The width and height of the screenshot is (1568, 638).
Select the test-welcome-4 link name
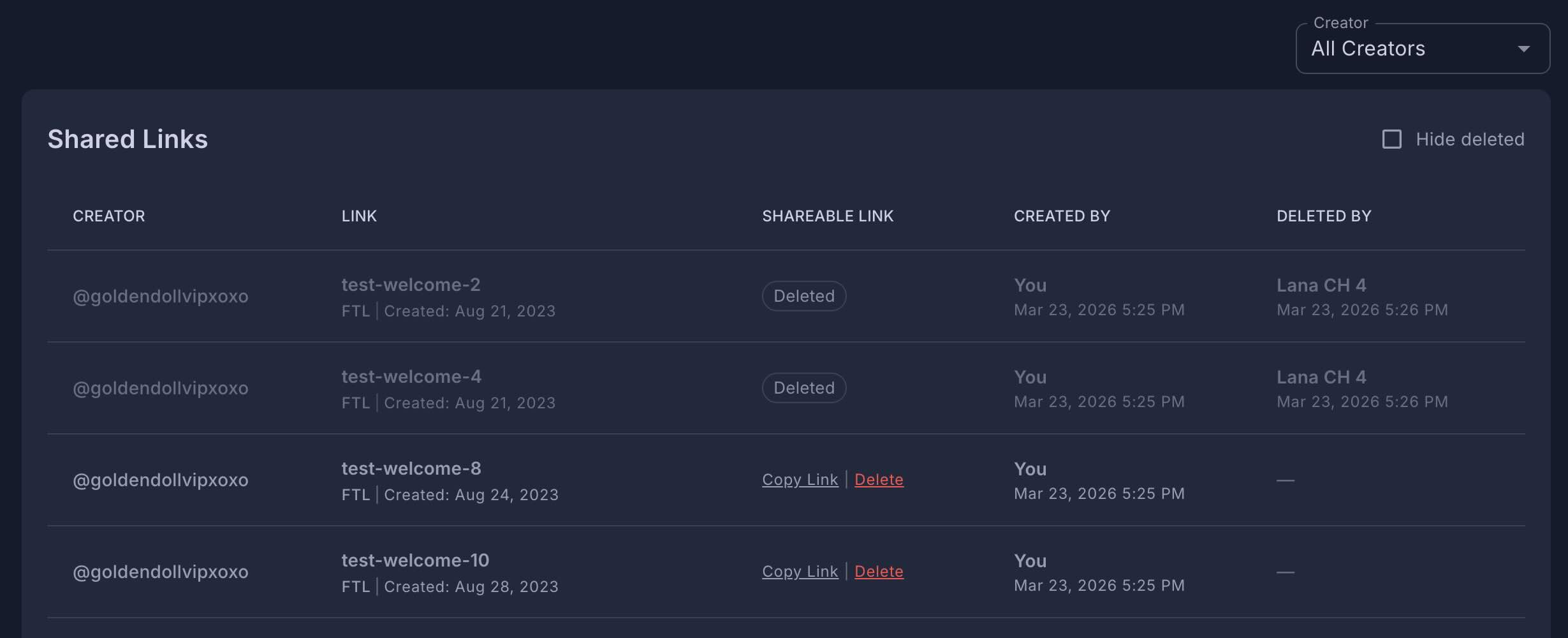click(x=411, y=376)
